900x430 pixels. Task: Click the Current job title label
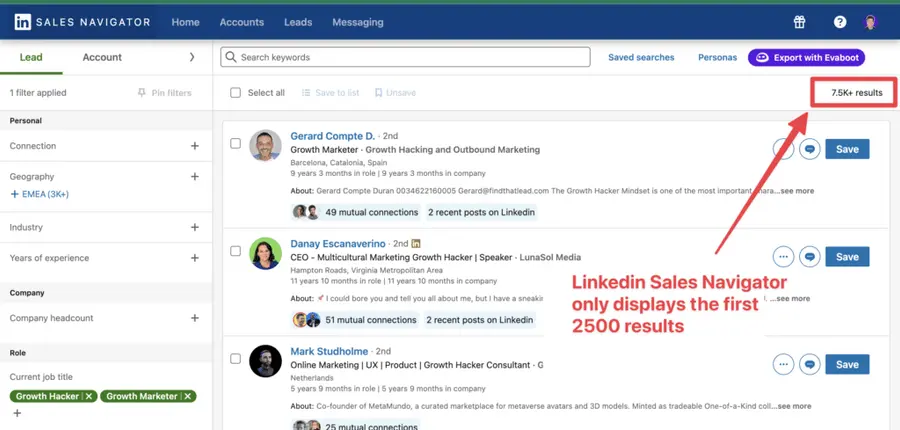[x=41, y=377]
